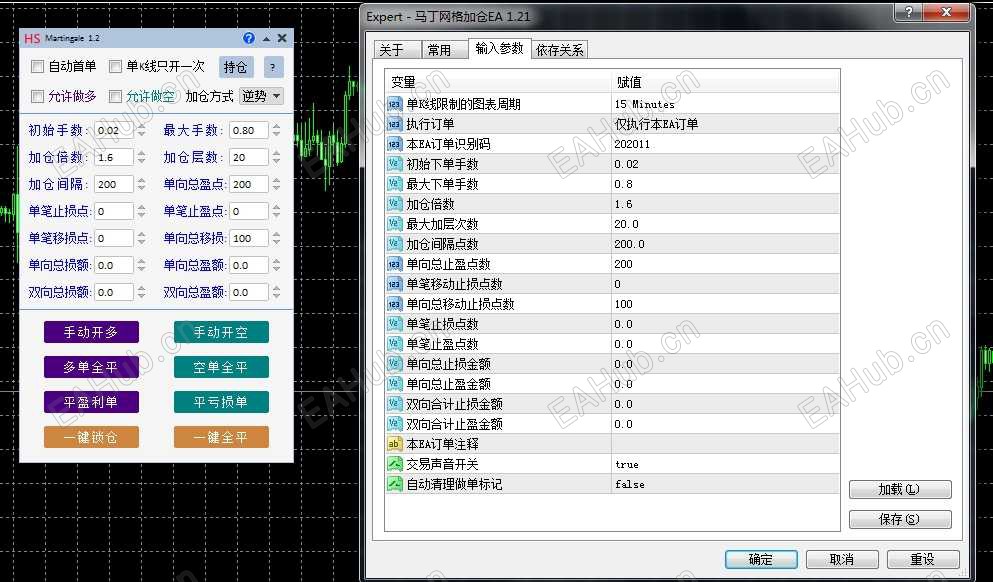993x582 pixels.
Task: Click the icon of 加仓间隔点数 row
Action: pyautogui.click(x=395, y=244)
